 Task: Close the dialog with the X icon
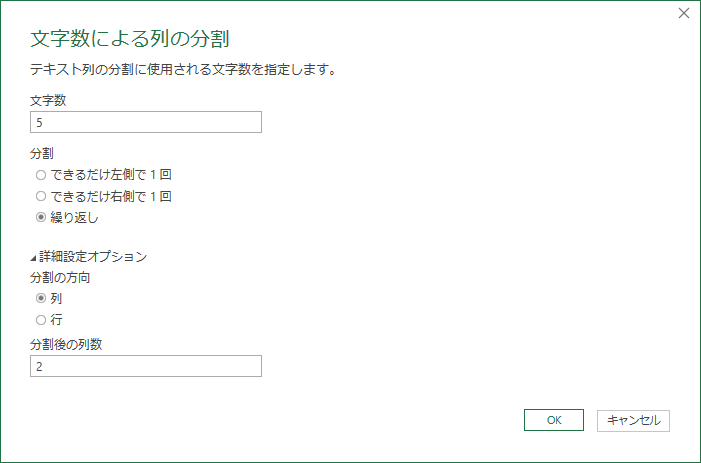[684, 13]
